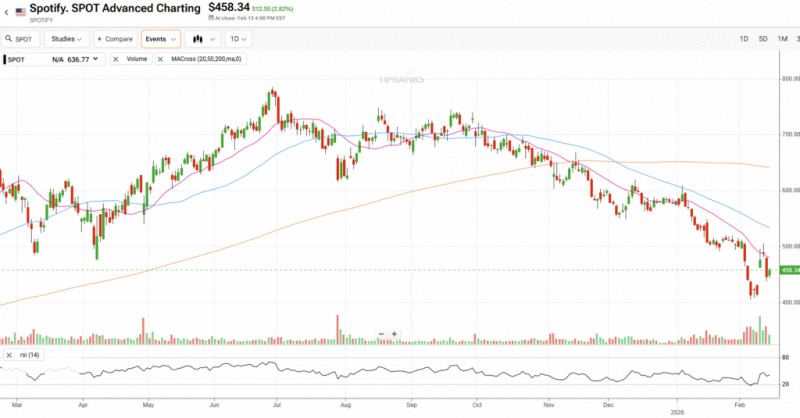Switch to the 1M time range
This screenshot has width=800, height=418.
click(x=781, y=39)
